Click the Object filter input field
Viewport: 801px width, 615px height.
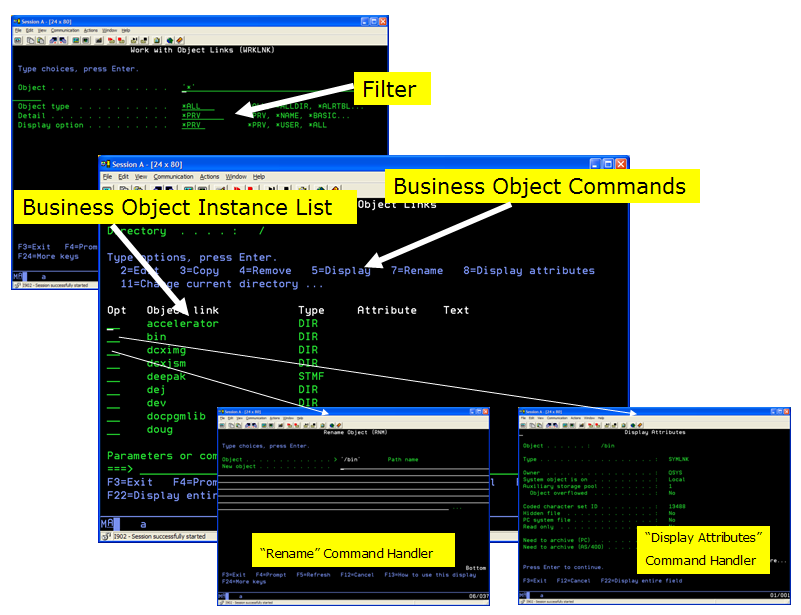[x=266, y=88]
